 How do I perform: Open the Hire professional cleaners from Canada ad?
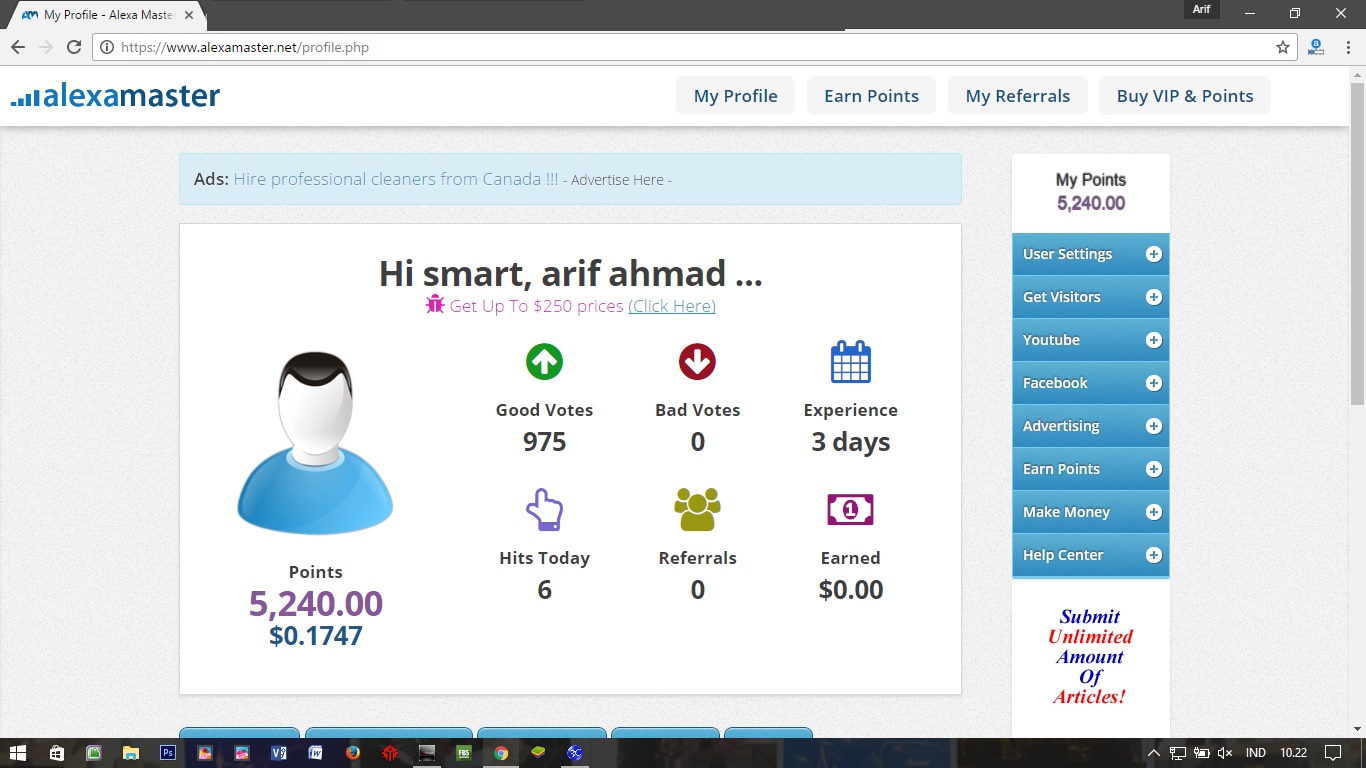(396, 179)
